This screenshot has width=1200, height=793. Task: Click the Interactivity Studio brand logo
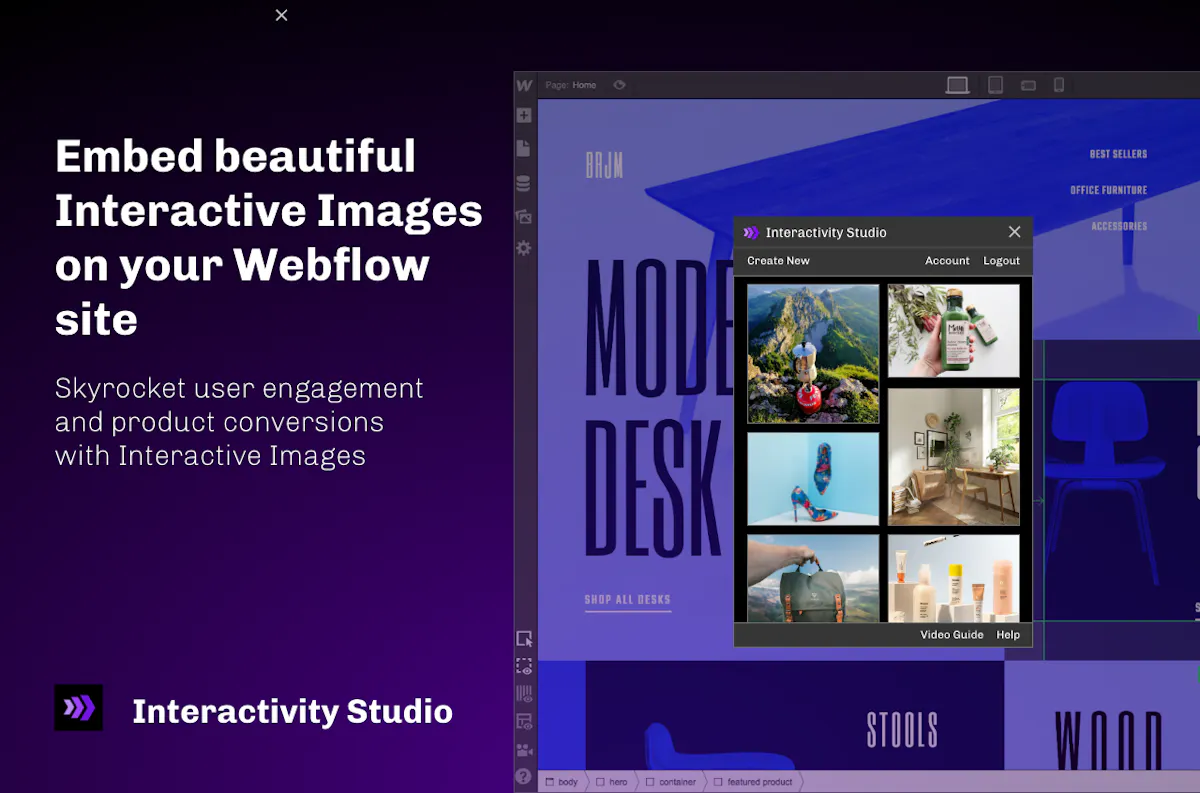[x=78, y=708]
